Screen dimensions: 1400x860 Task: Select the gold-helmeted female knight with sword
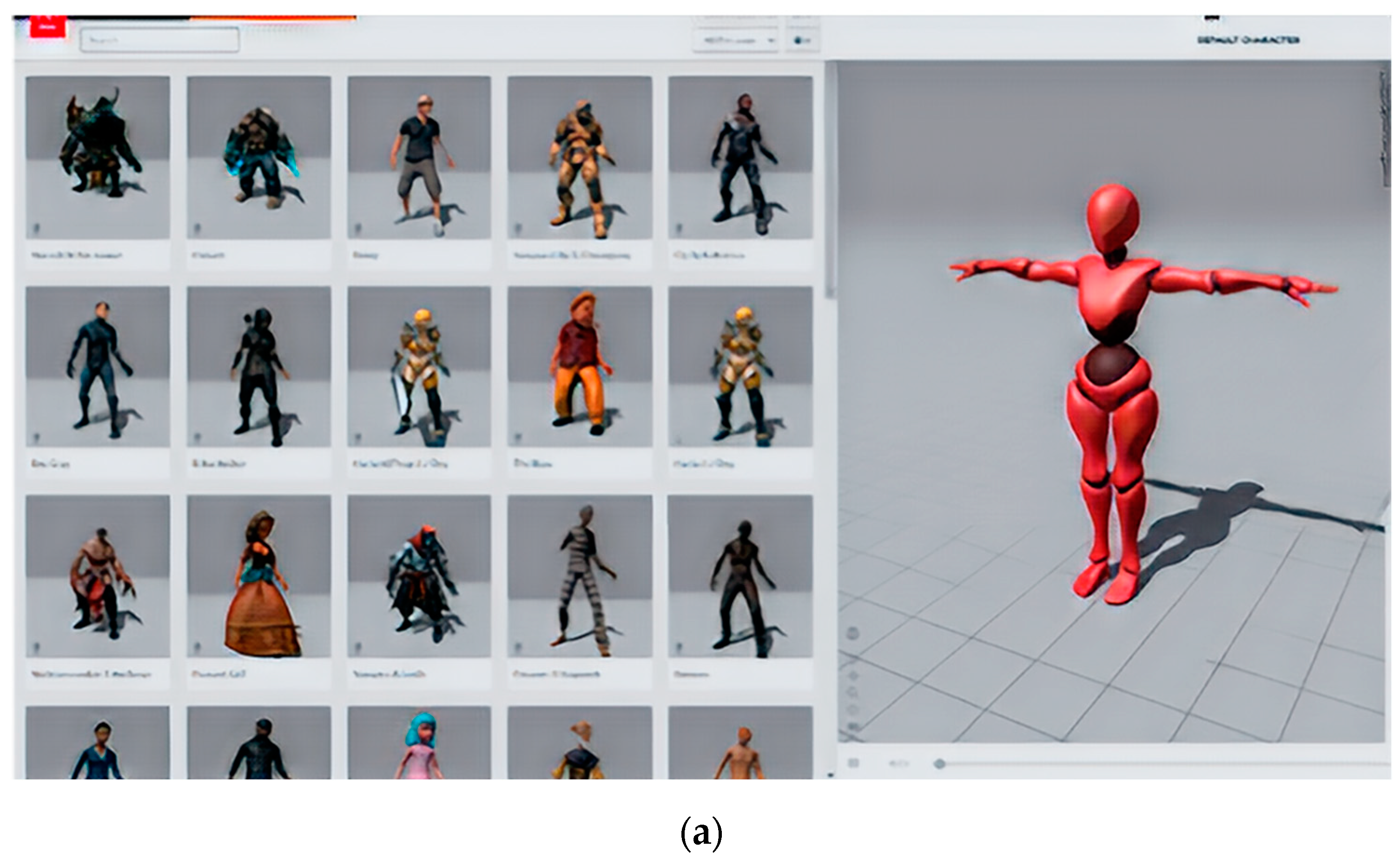(420, 367)
